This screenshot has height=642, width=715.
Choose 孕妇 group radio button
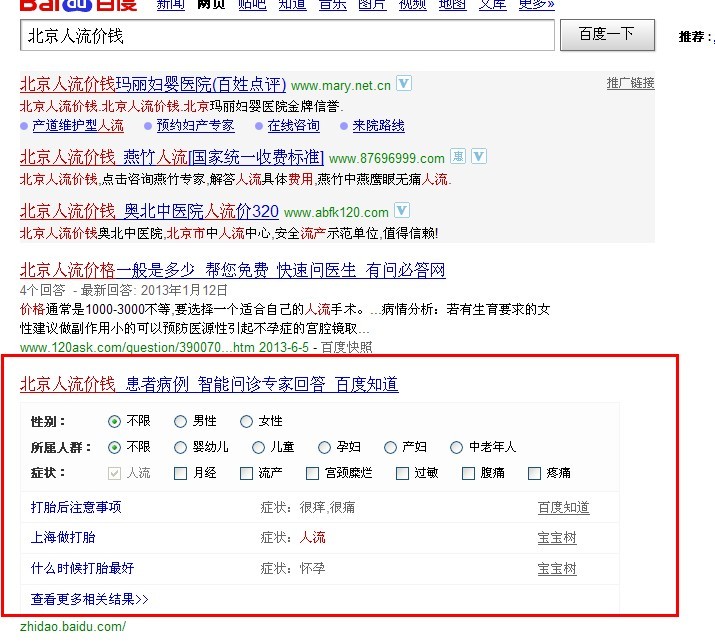point(324,447)
